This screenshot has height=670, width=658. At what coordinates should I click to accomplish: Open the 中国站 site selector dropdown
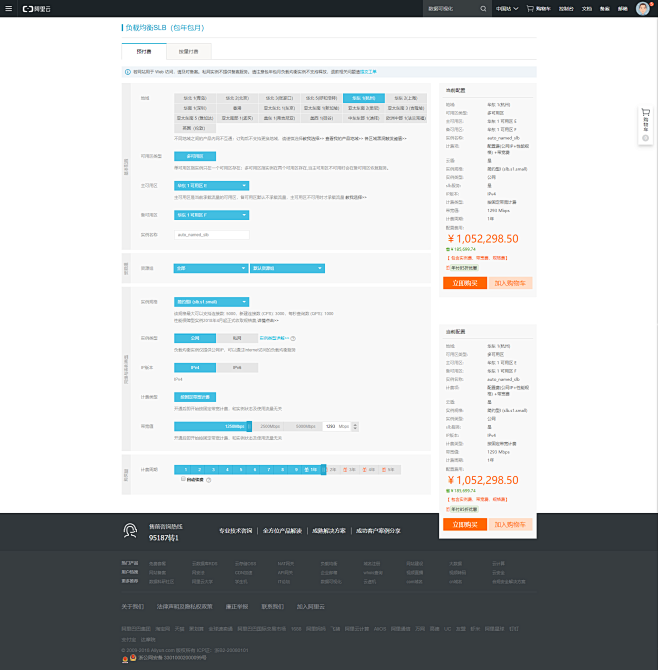[508, 8]
